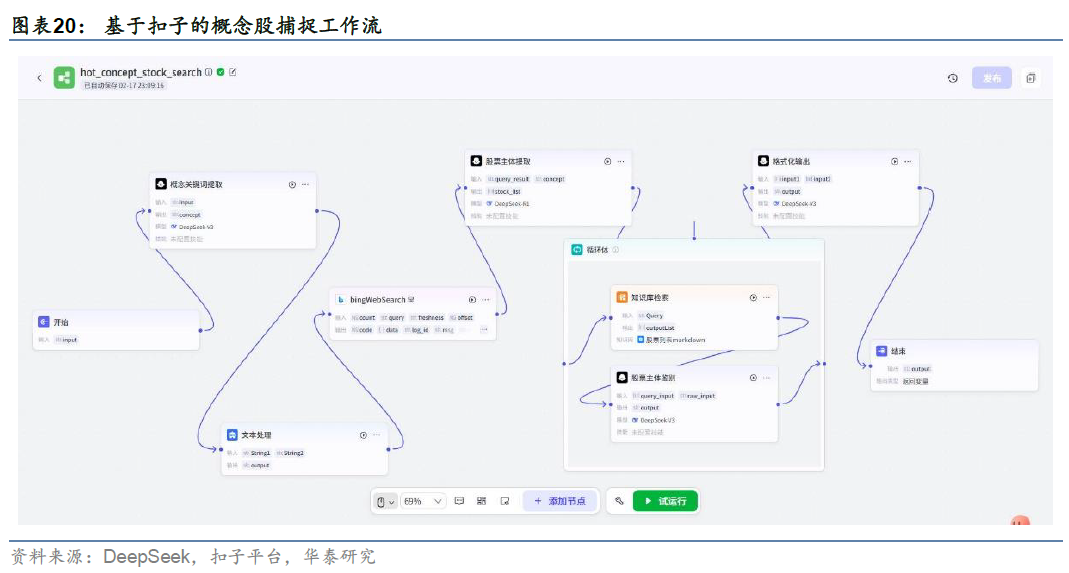Click the 股票主体鉴别 node model icon
Image resolution: width=1069 pixels, height=573 pixels.
coord(622,377)
